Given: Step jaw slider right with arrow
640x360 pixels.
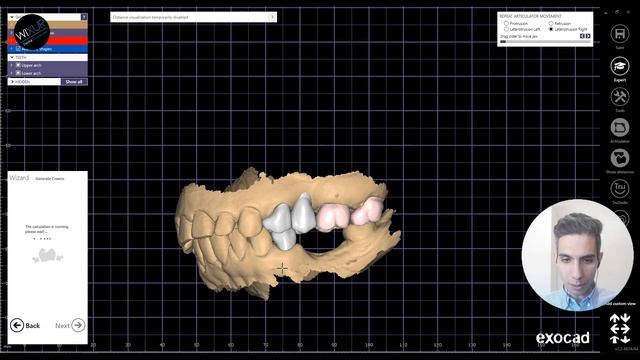Looking at the screenshot, I should click(588, 36).
